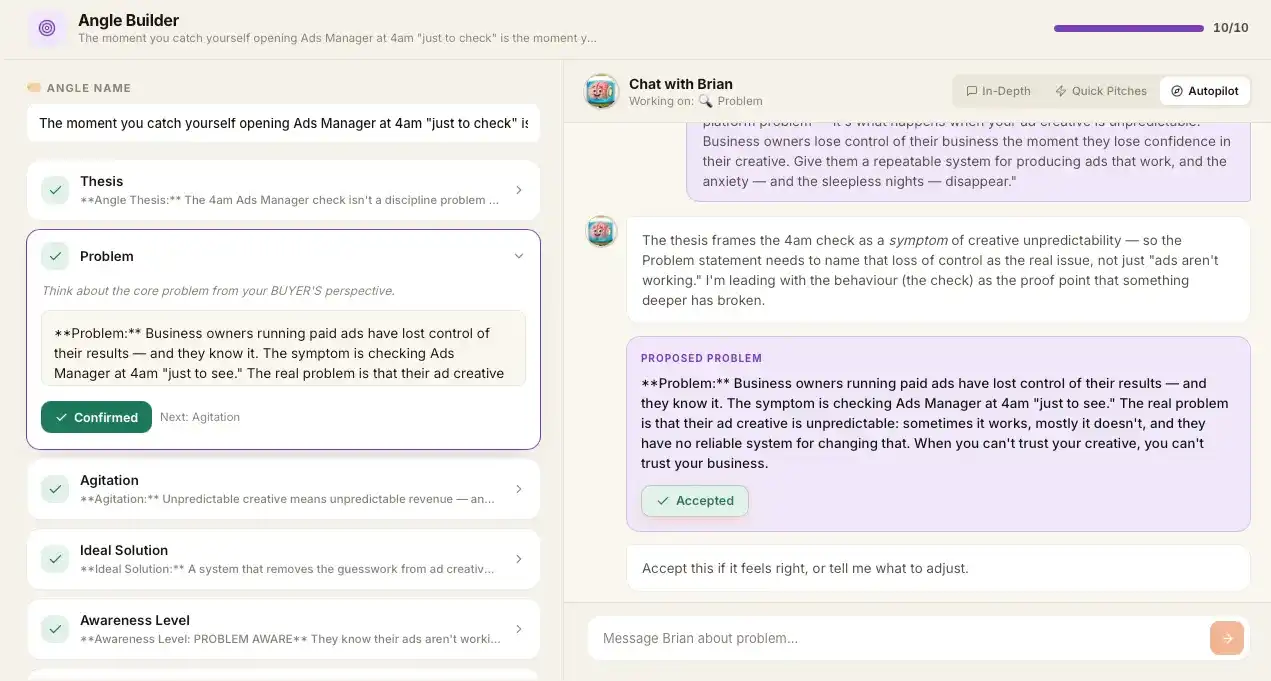Viewport: 1271px width, 681px height.
Task: Toggle the Awareness Level step checkmark
Action: click(x=55, y=629)
